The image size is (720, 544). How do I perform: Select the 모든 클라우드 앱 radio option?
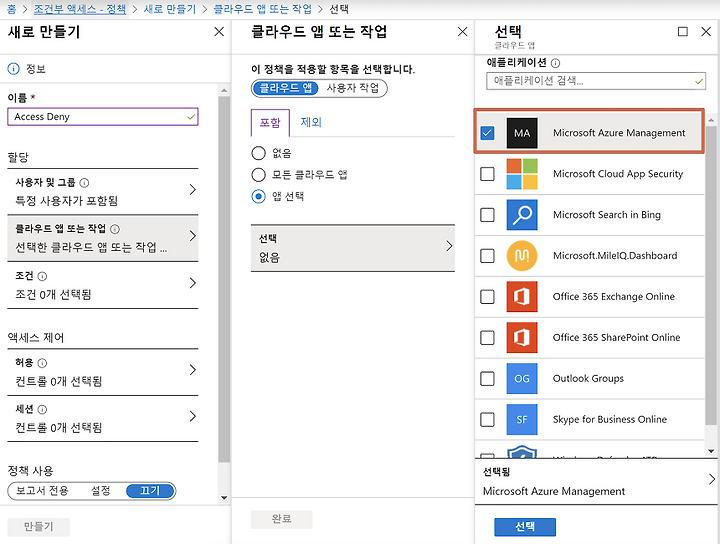[259, 174]
